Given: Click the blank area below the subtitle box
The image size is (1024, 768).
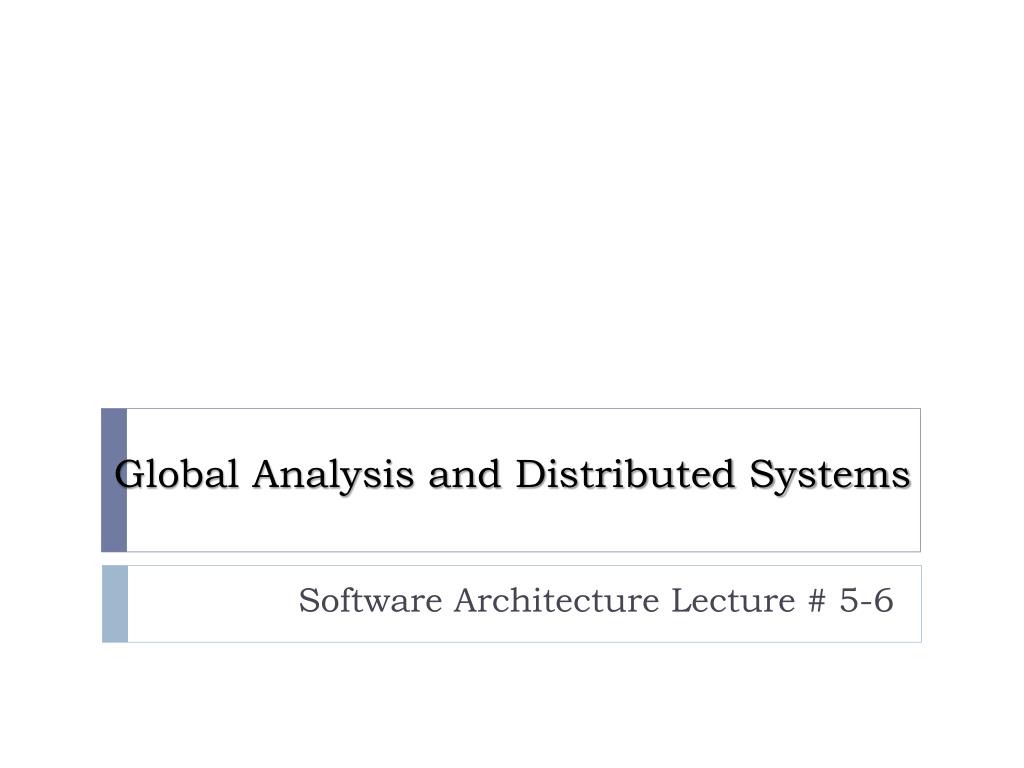Looking at the screenshot, I should [x=512, y=705].
